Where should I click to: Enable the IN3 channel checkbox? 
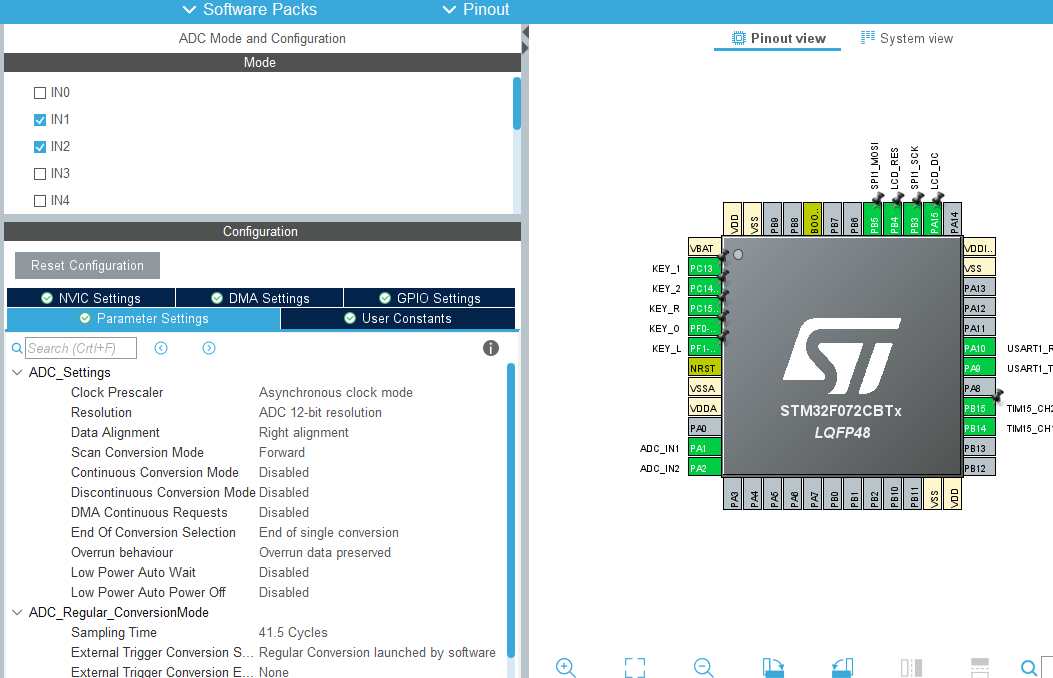coord(40,173)
